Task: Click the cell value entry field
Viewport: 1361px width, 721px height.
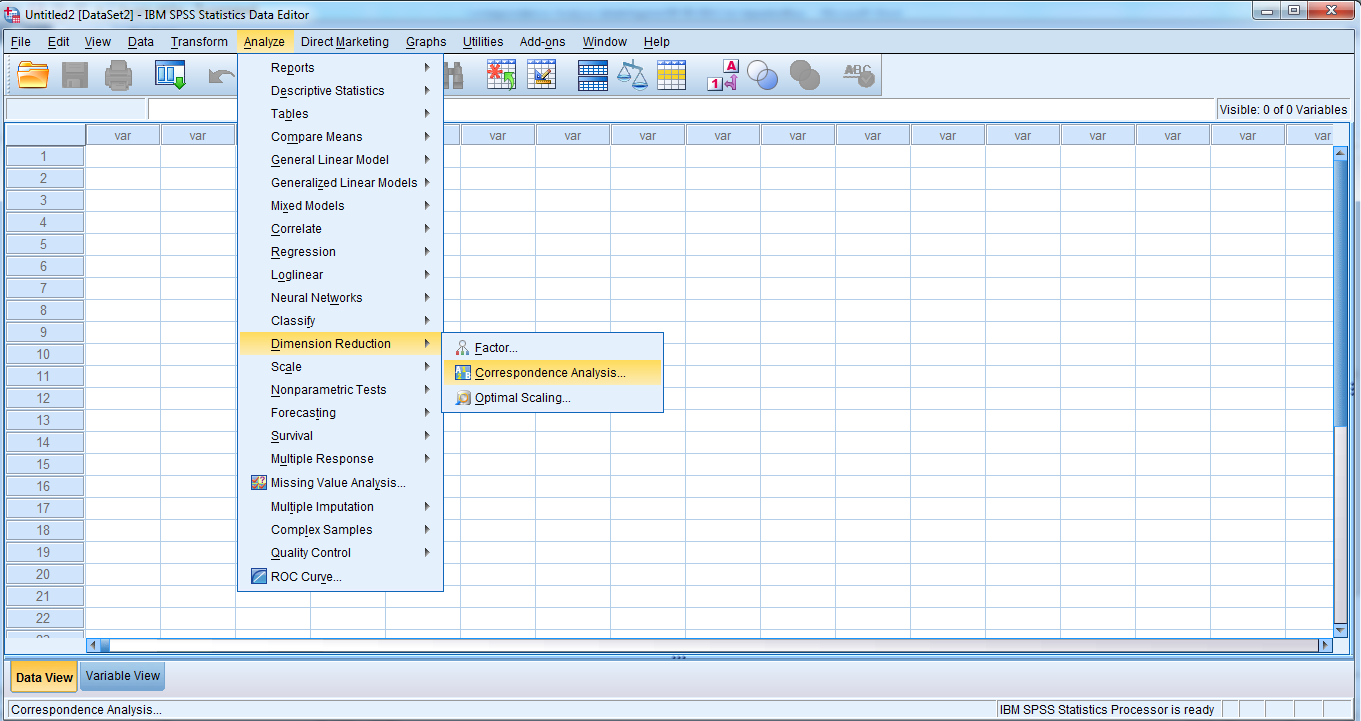Action: pos(682,109)
